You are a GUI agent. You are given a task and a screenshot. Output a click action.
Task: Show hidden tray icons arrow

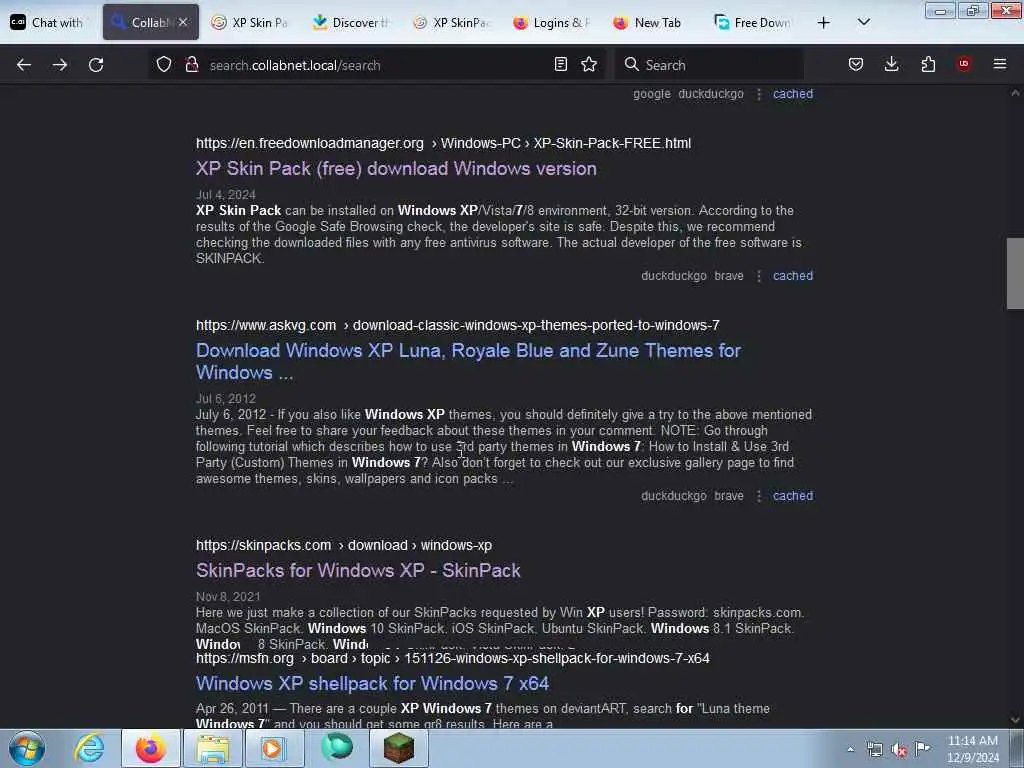(850, 749)
